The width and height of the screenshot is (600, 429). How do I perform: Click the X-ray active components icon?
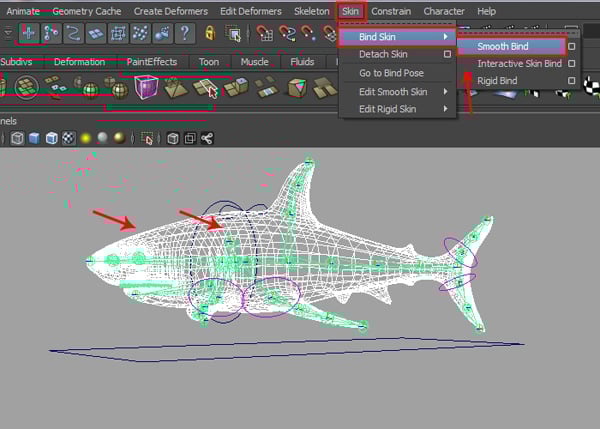coord(190,139)
